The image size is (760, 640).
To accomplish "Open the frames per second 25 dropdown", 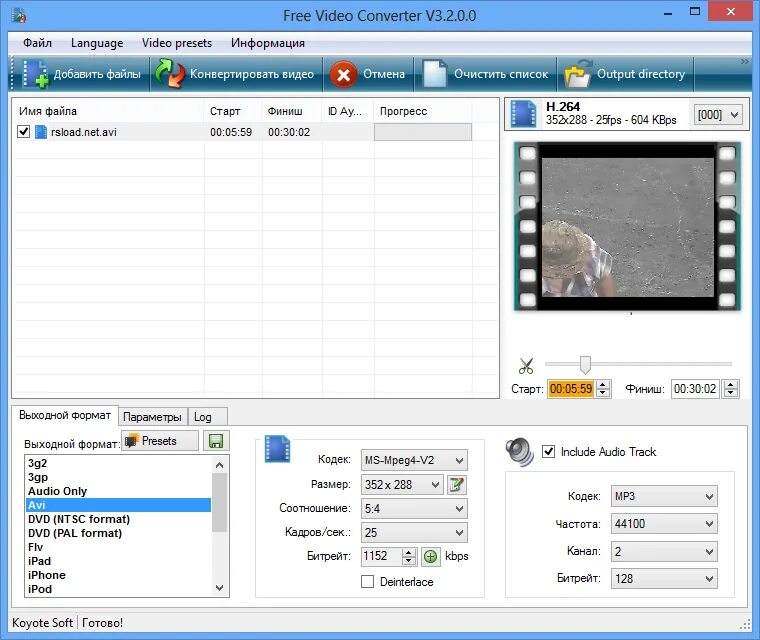I will [414, 532].
